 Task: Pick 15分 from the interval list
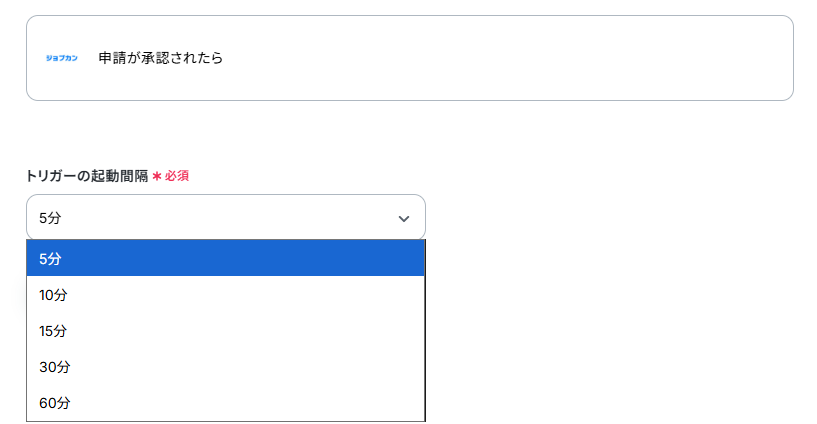(226, 331)
